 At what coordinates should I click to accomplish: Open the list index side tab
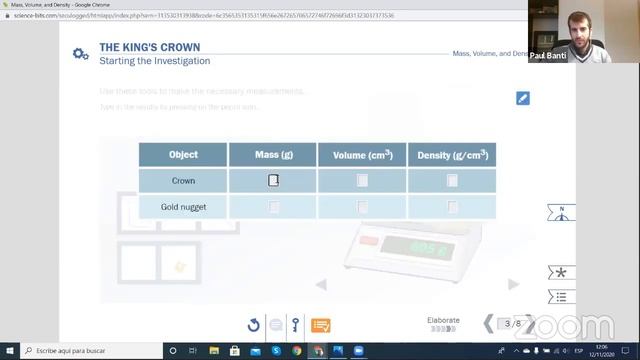pos(561,297)
